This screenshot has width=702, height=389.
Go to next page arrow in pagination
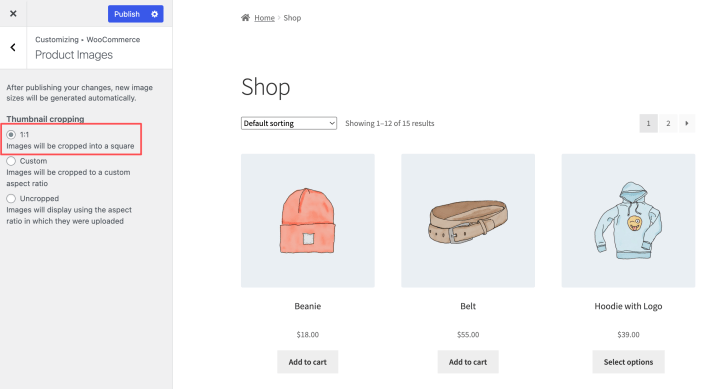coord(686,124)
